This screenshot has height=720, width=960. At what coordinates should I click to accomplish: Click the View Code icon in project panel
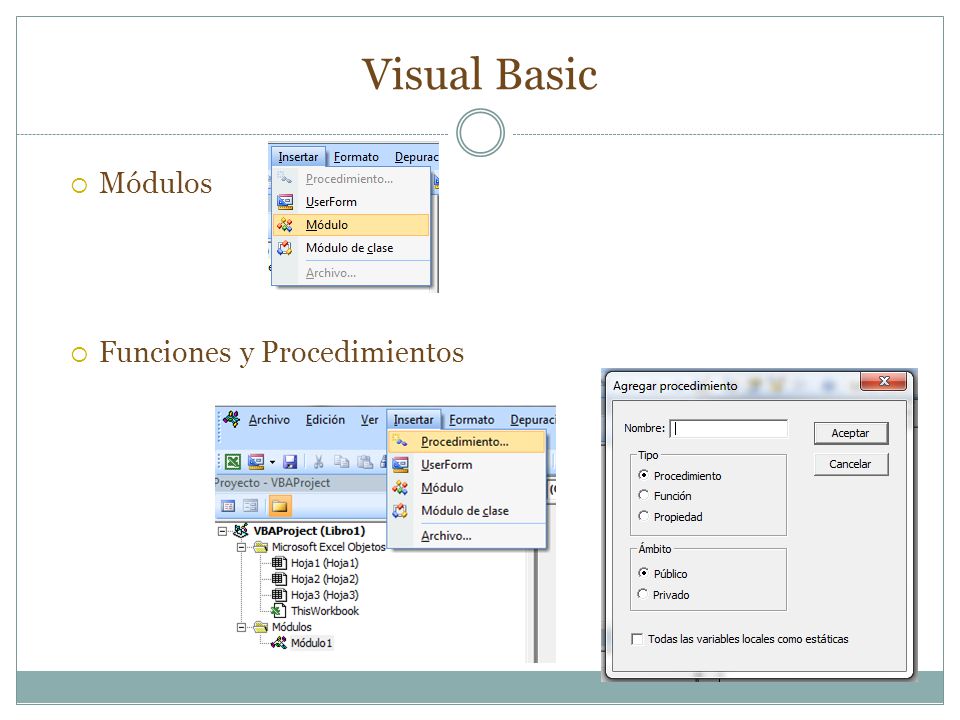point(228,506)
